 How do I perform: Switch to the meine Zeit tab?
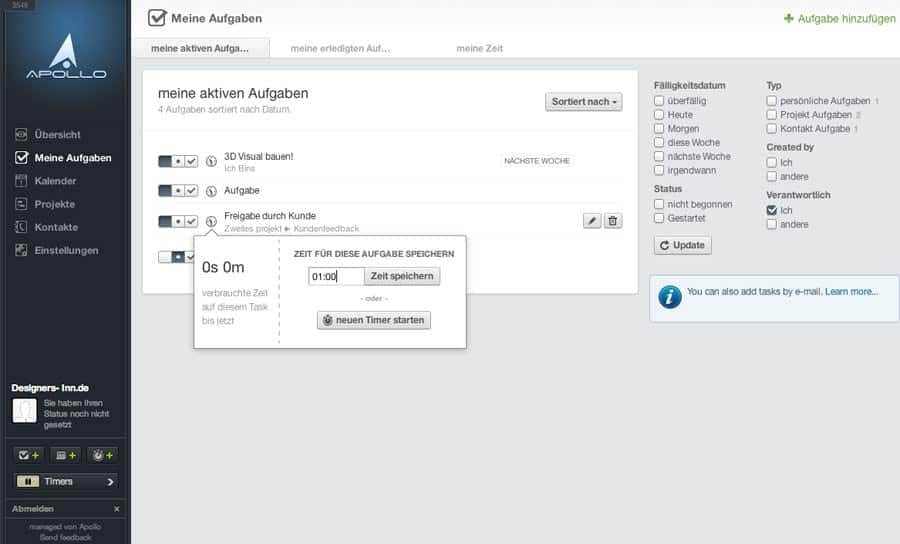point(479,48)
